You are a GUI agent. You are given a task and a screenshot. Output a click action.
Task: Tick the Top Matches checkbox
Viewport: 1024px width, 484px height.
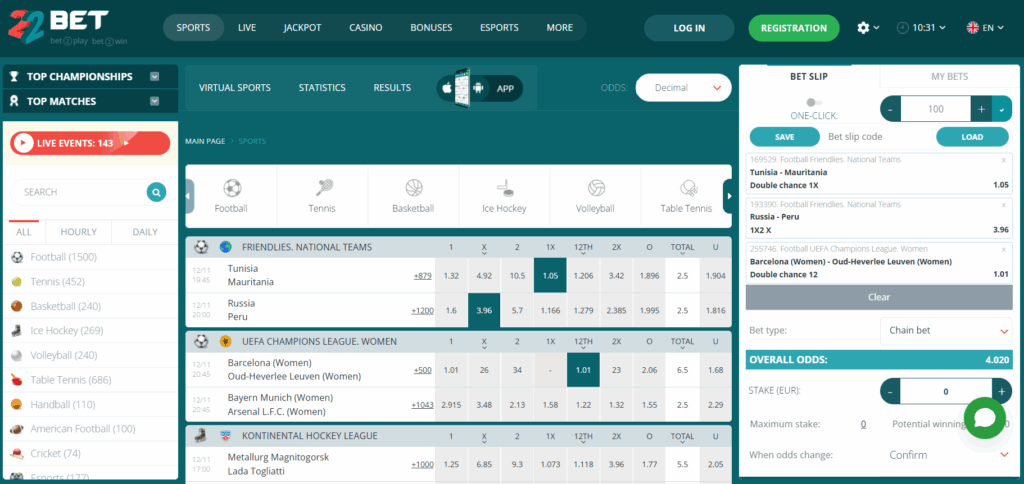point(155,101)
